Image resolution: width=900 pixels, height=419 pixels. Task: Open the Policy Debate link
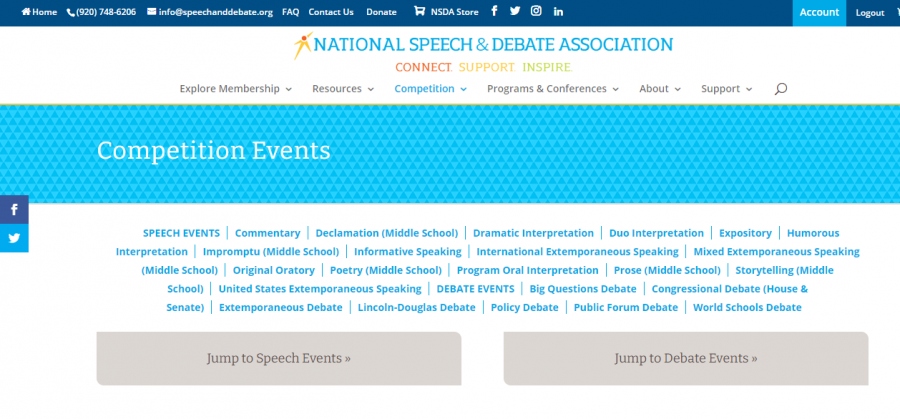click(x=525, y=307)
